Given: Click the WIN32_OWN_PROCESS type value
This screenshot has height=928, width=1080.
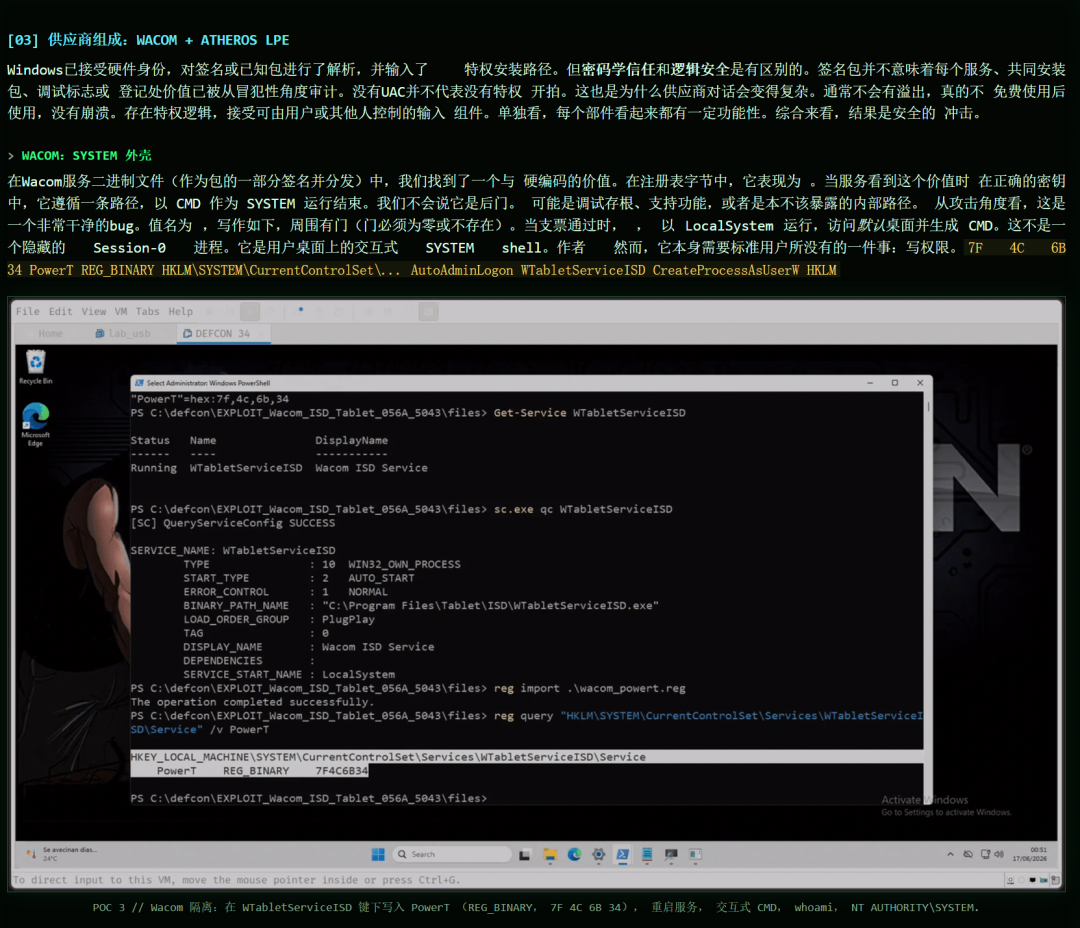Looking at the screenshot, I should click(x=404, y=564).
